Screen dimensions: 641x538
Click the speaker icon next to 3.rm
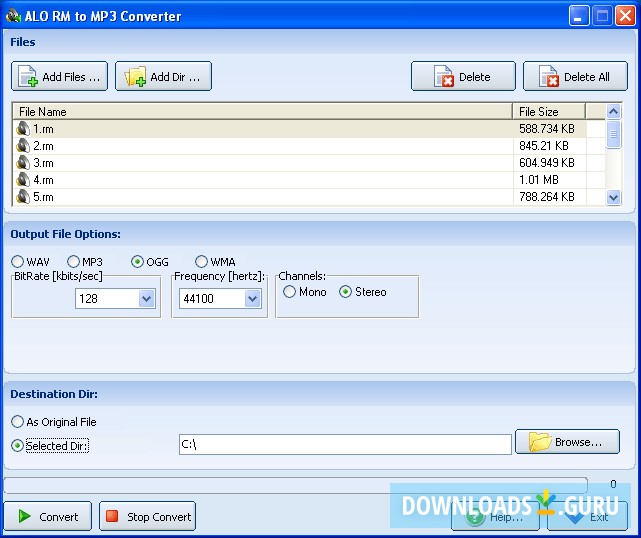pos(23,163)
